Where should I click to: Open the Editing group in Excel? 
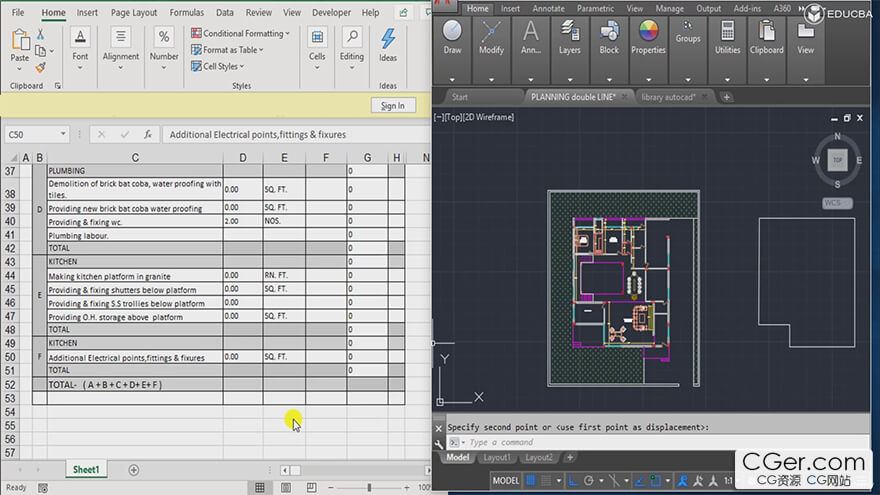pyautogui.click(x=352, y=49)
